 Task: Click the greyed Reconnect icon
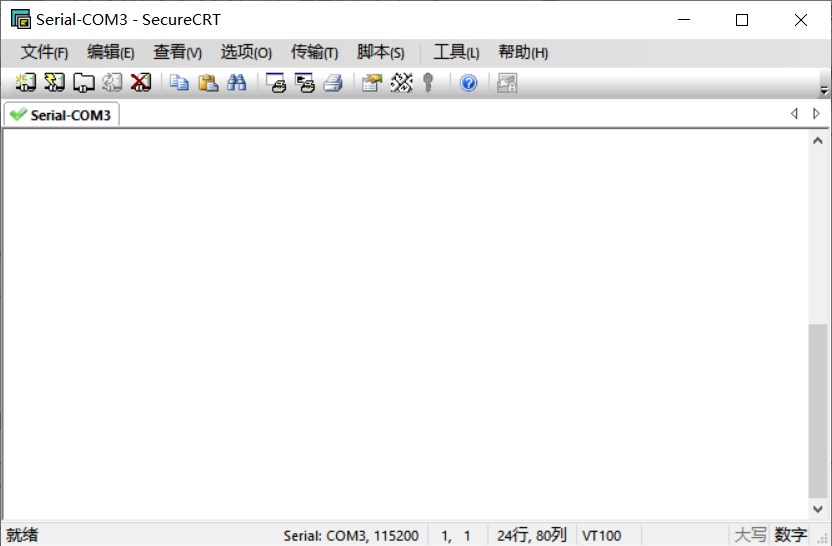click(x=112, y=83)
